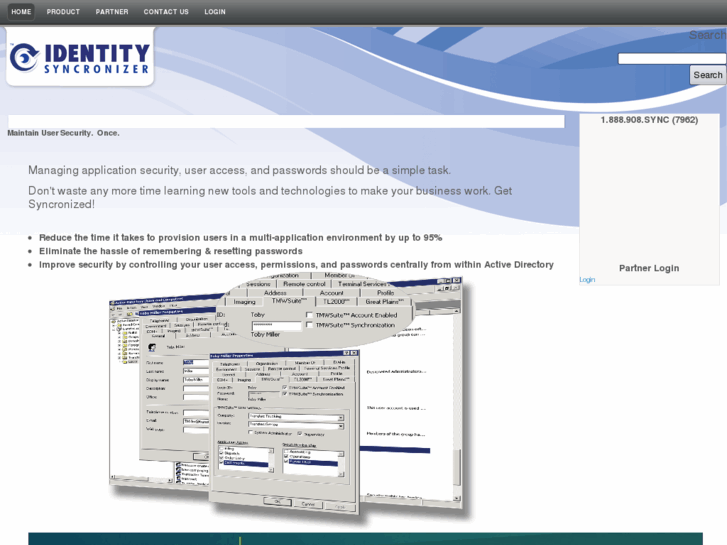The height and width of the screenshot is (545, 727).
Task: Follow the Login link under Partner Login
Action: click(587, 280)
